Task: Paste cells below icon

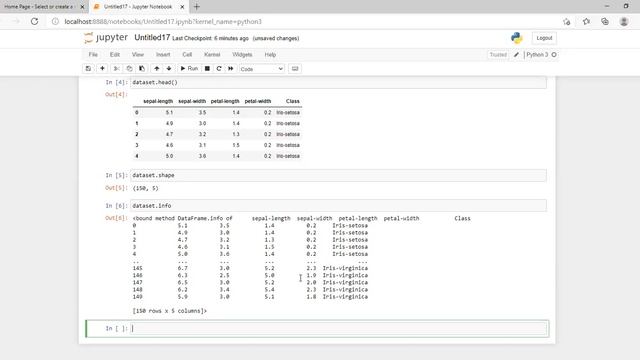Action: tap(142, 69)
